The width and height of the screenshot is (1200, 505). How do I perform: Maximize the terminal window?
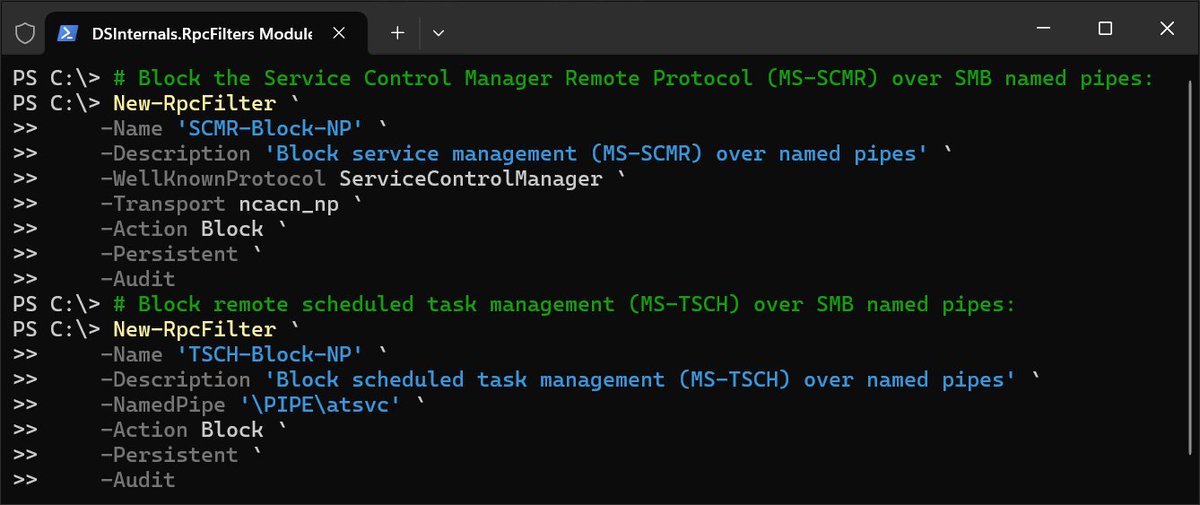coord(1105,29)
